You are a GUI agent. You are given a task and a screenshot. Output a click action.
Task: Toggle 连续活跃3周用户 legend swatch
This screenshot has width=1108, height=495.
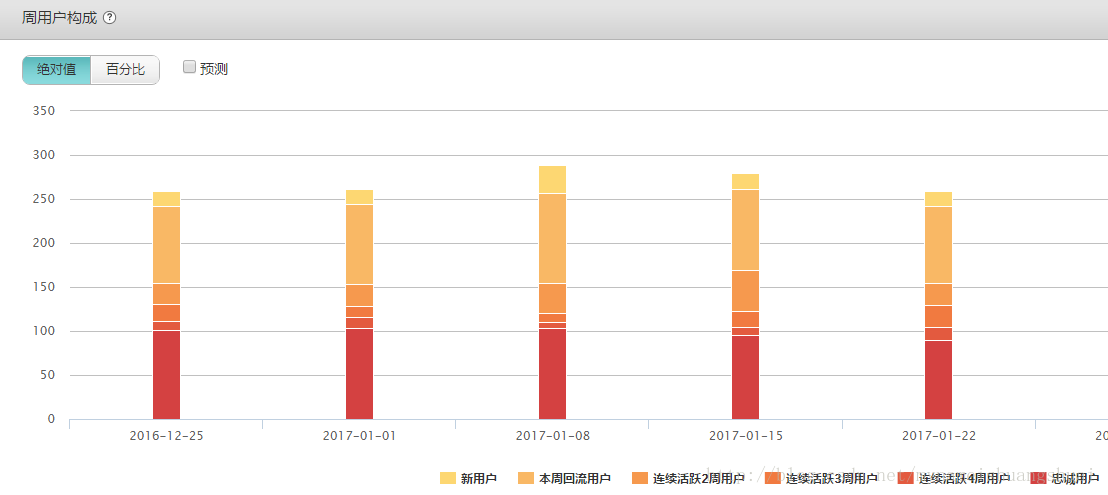(x=773, y=478)
